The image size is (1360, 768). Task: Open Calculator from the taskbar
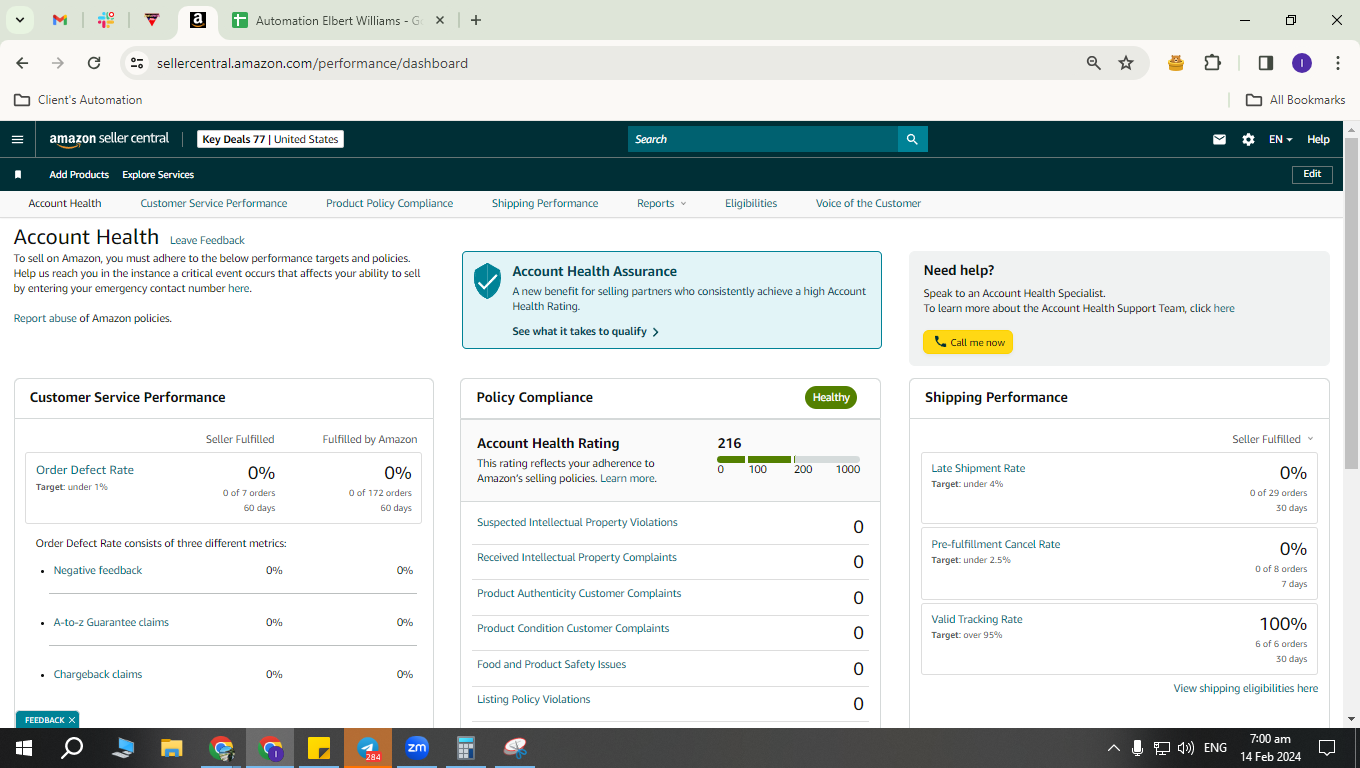[x=466, y=747]
